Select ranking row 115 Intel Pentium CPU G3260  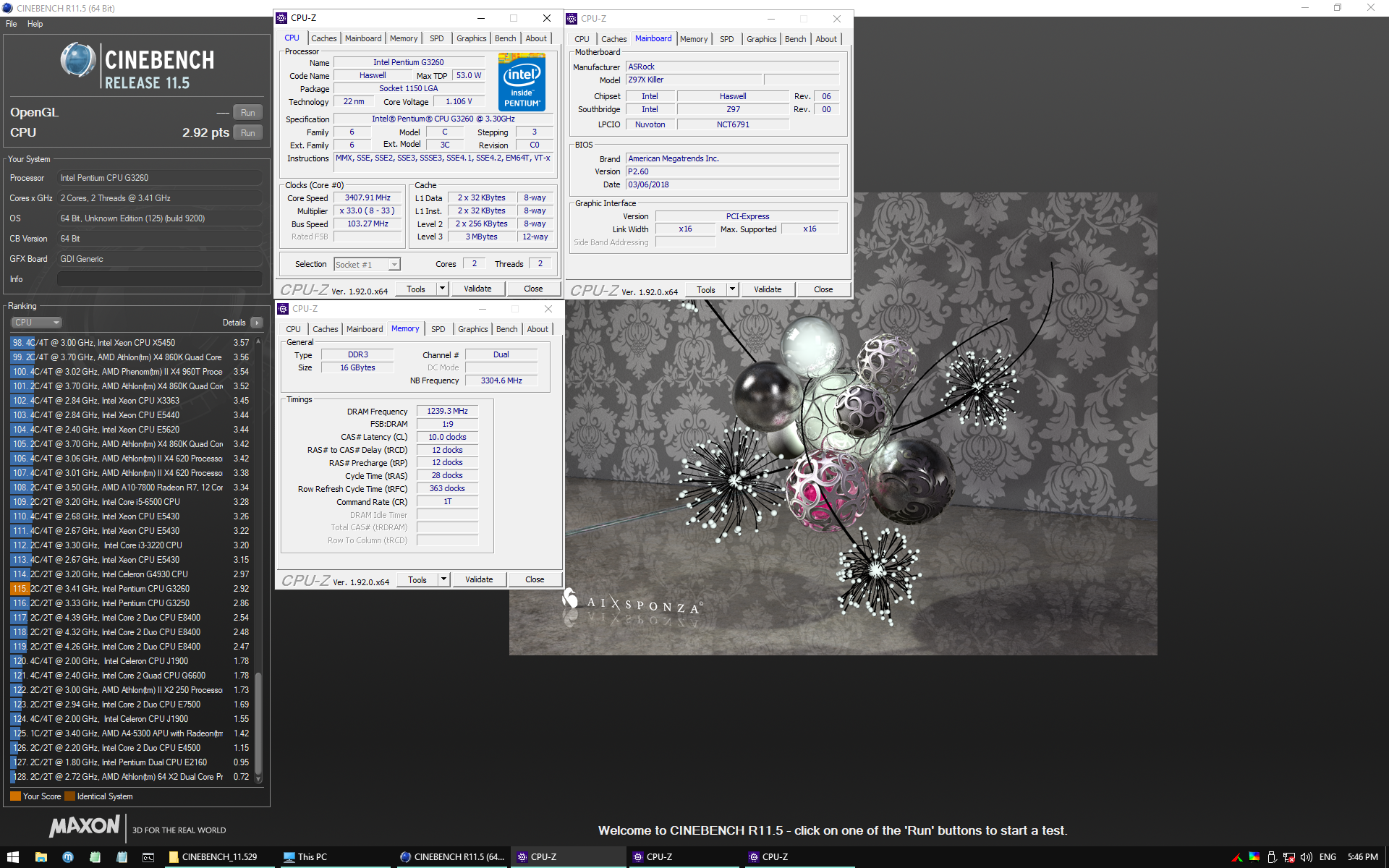click(130, 589)
